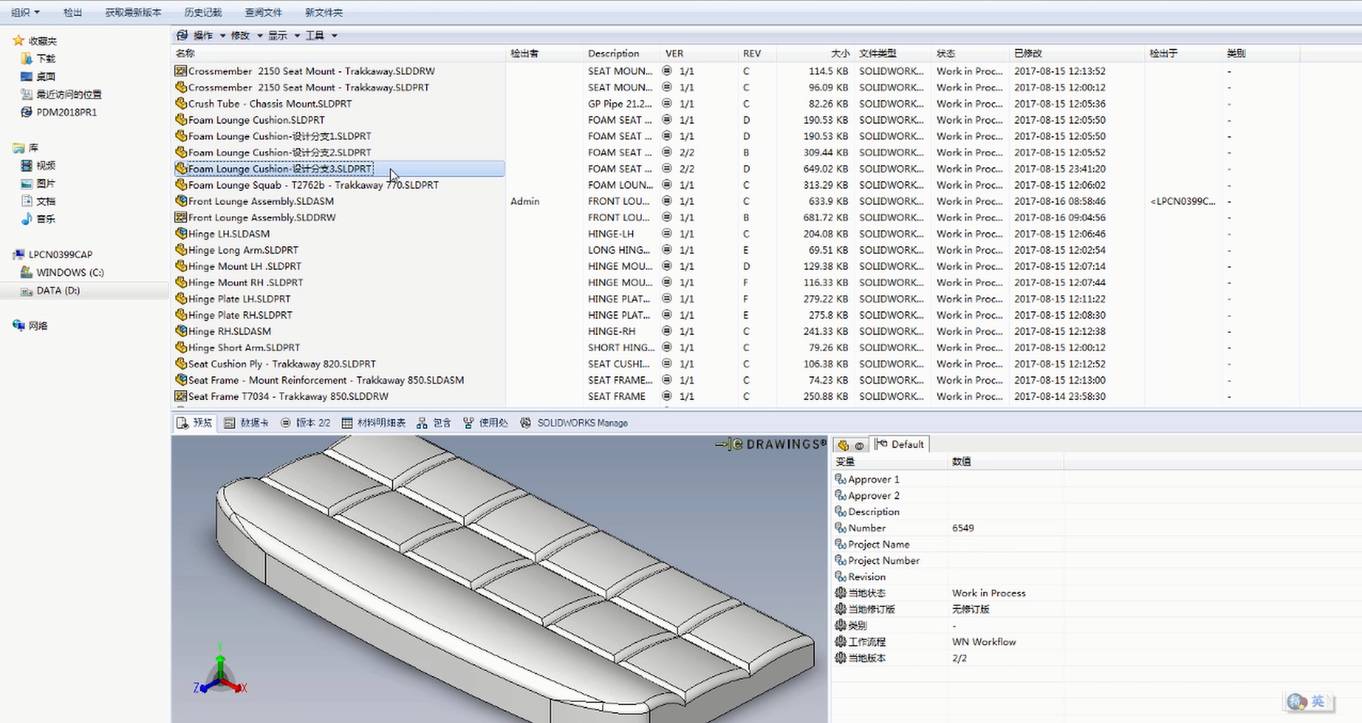Screen dimensions: 1362x723
Task: Switch to the 预览 preview tab
Action: click(195, 423)
